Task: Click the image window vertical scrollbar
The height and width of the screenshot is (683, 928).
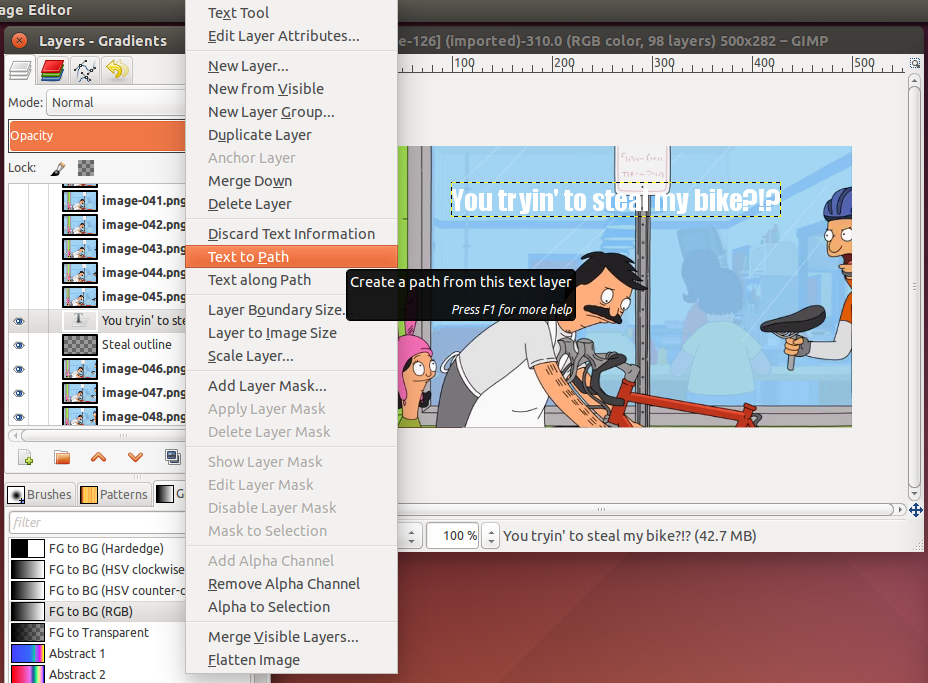Action: (x=914, y=287)
